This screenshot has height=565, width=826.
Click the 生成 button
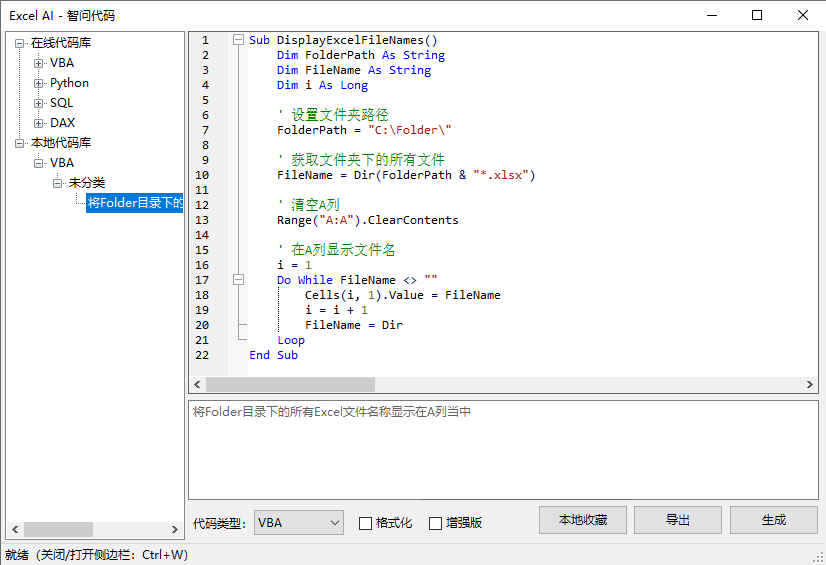[x=773, y=520]
